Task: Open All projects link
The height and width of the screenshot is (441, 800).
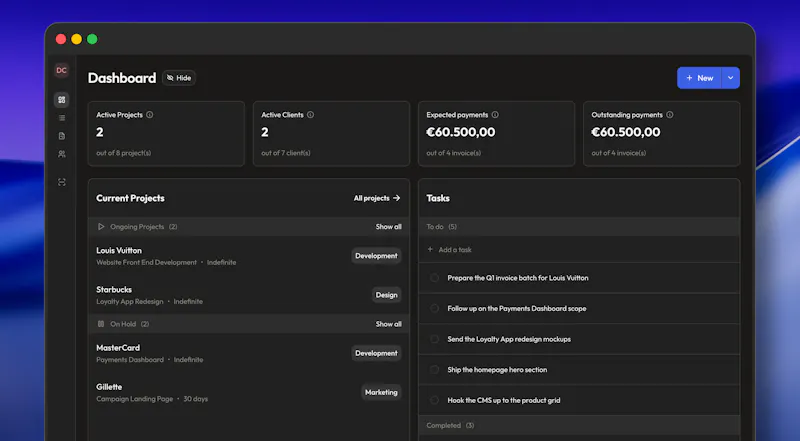Action: click(x=377, y=198)
